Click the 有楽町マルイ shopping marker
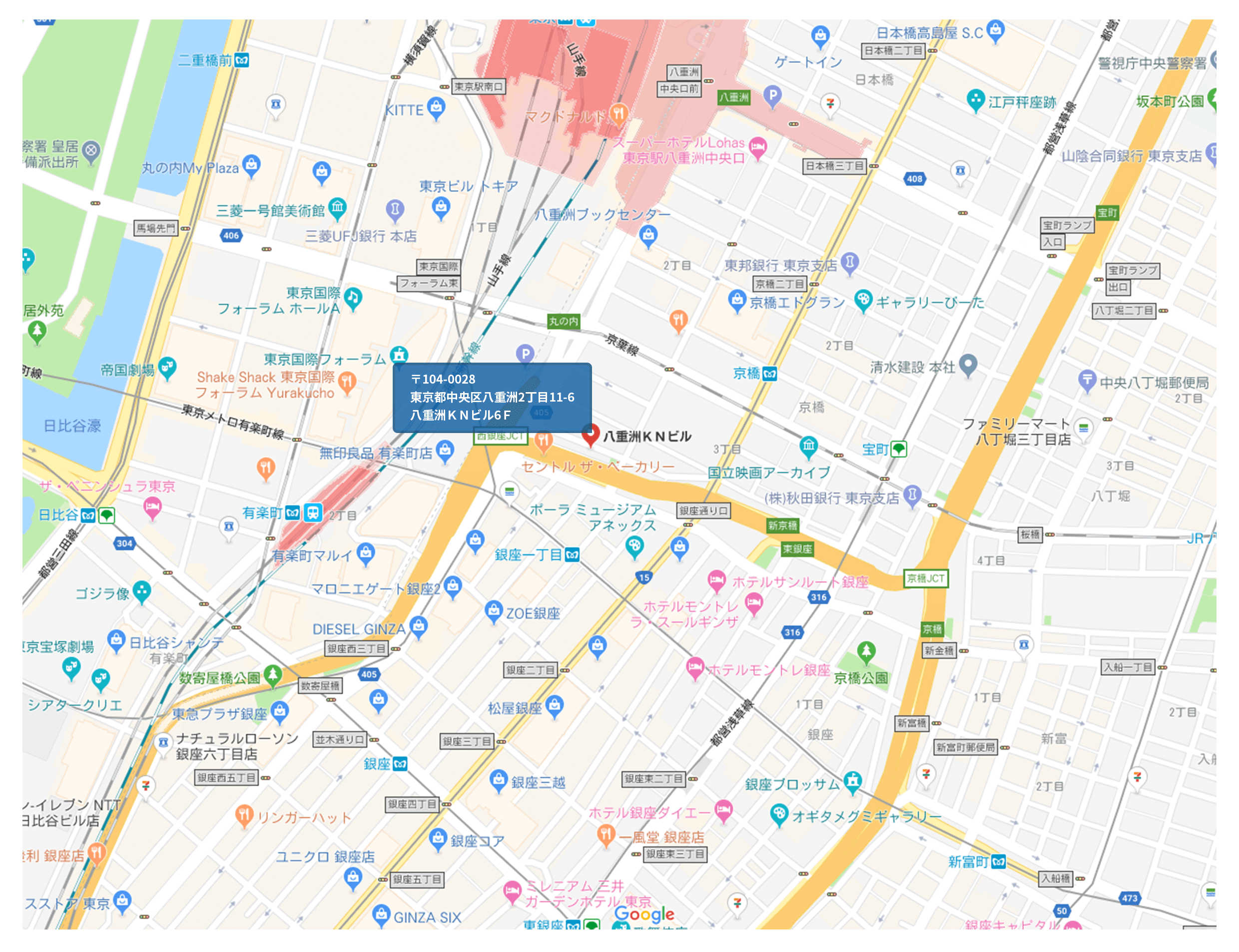The height and width of the screenshot is (952, 1239). pyautogui.click(x=366, y=553)
